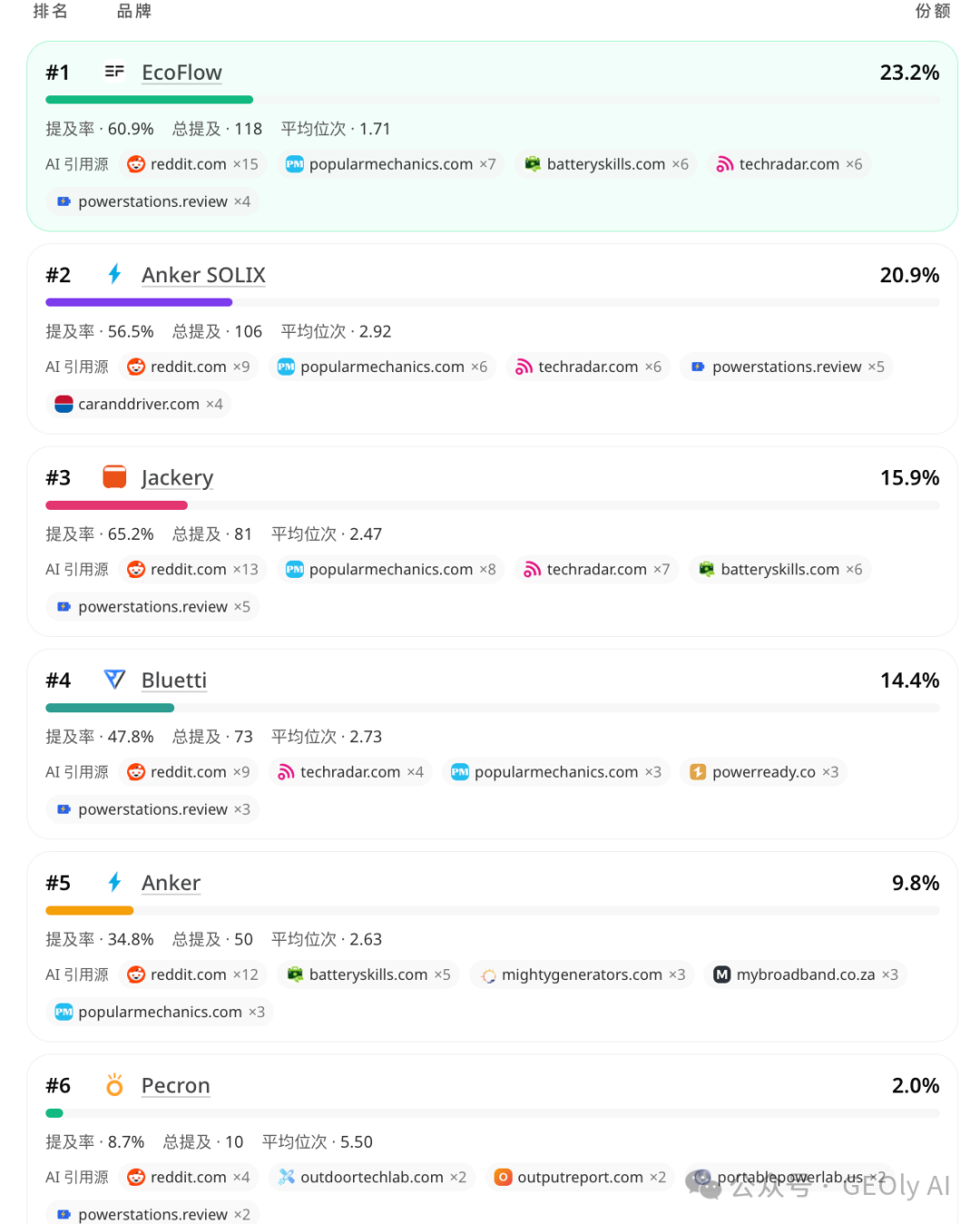Open the Pecron brand link
Image resolution: width=980 pixels, height=1224 pixels.
[x=175, y=1085]
